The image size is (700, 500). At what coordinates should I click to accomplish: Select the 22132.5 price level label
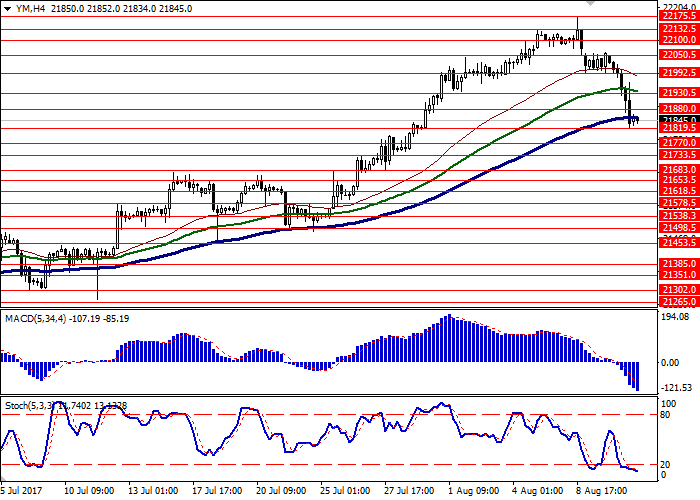click(679, 29)
